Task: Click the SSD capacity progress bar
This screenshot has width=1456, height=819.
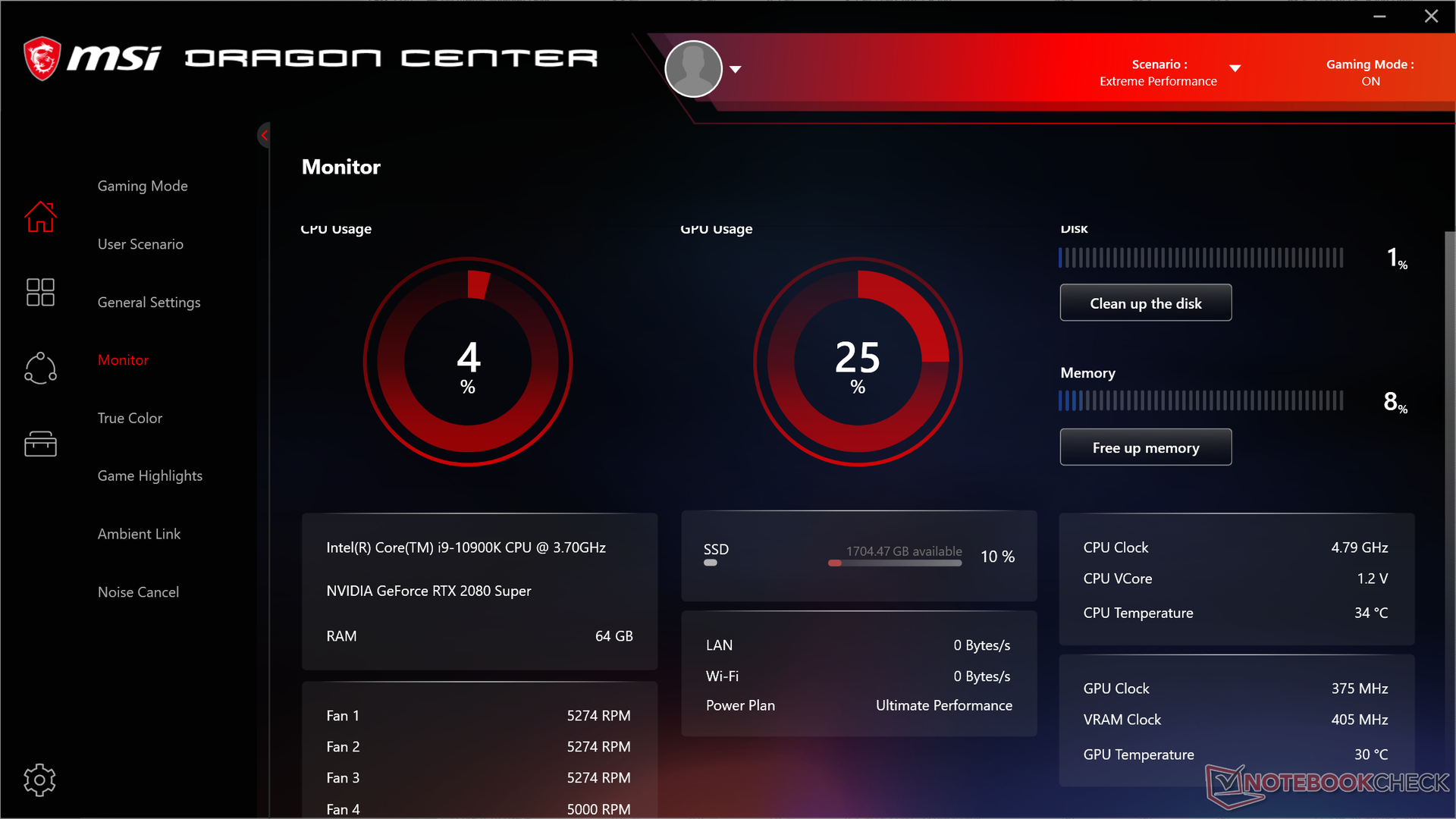Action: click(x=895, y=563)
